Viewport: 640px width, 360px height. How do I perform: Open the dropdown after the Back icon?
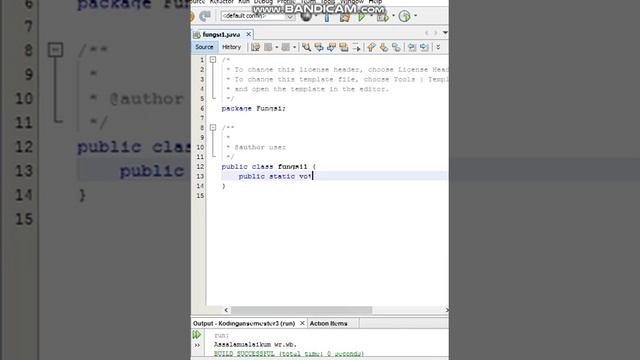point(276,47)
